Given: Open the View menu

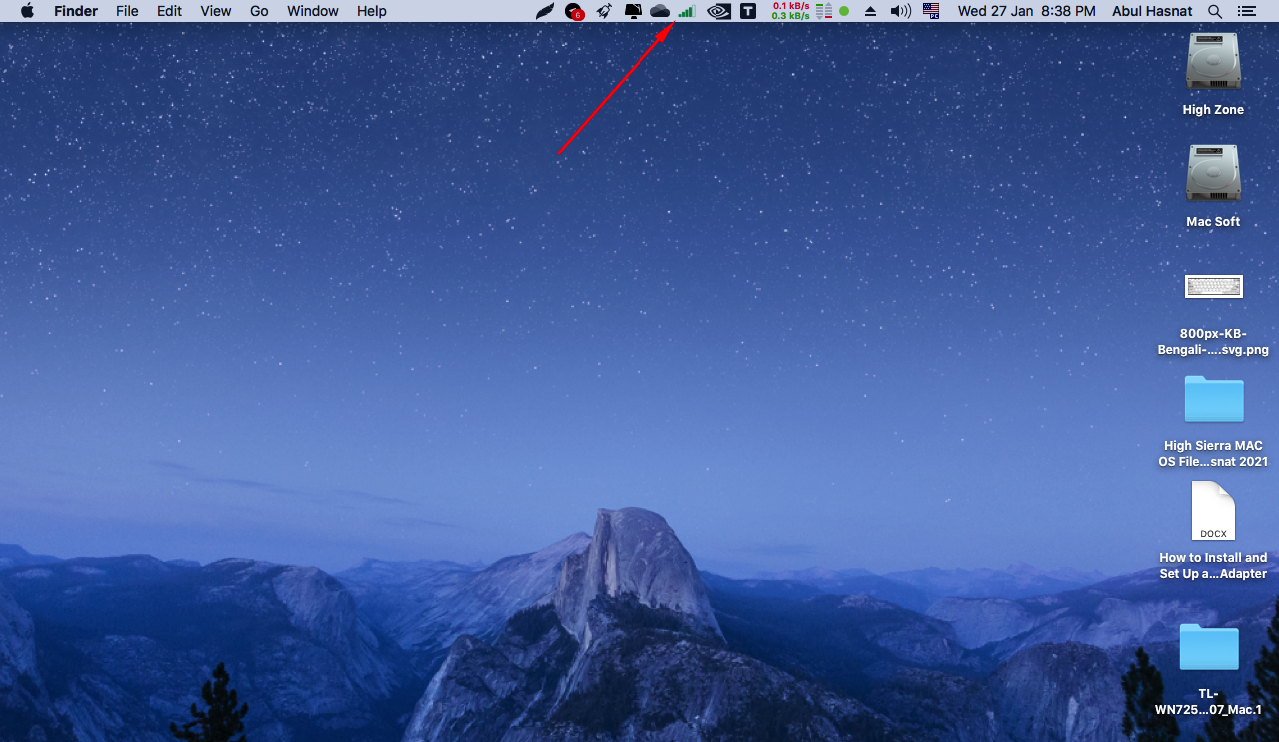Looking at the screenshot, I should point(215,11).
